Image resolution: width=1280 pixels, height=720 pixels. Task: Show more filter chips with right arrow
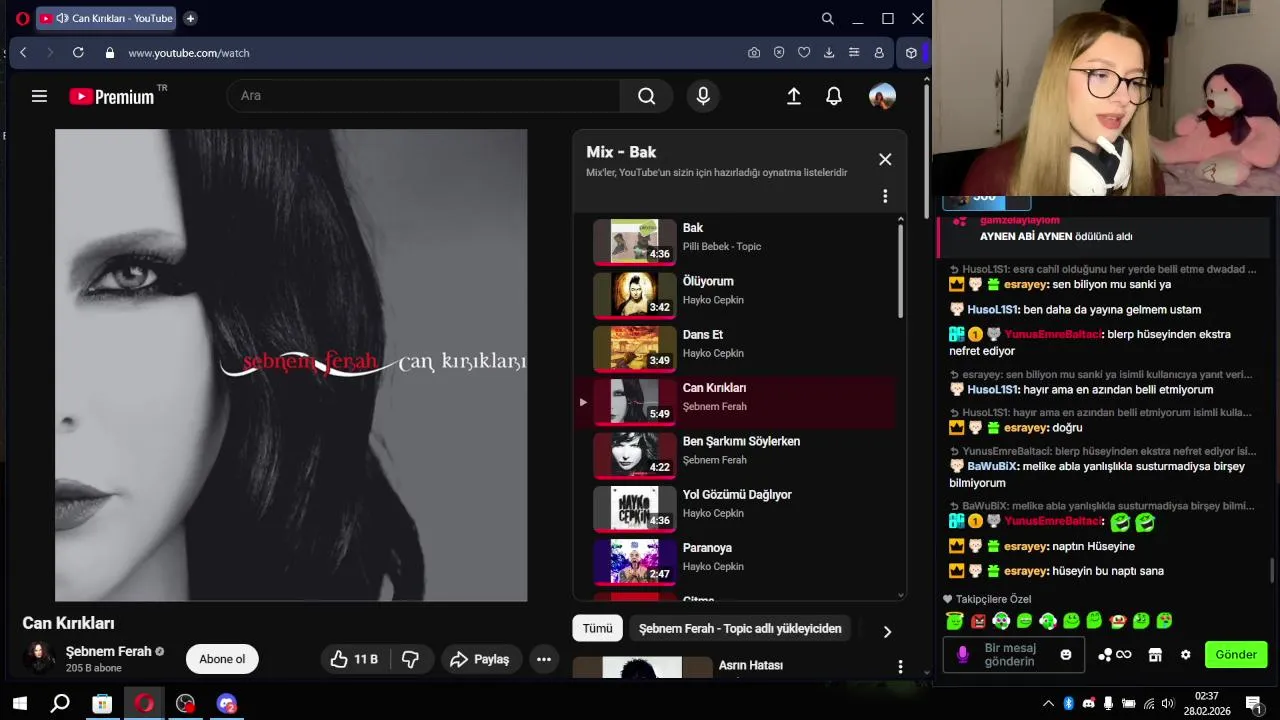[886, 631]
